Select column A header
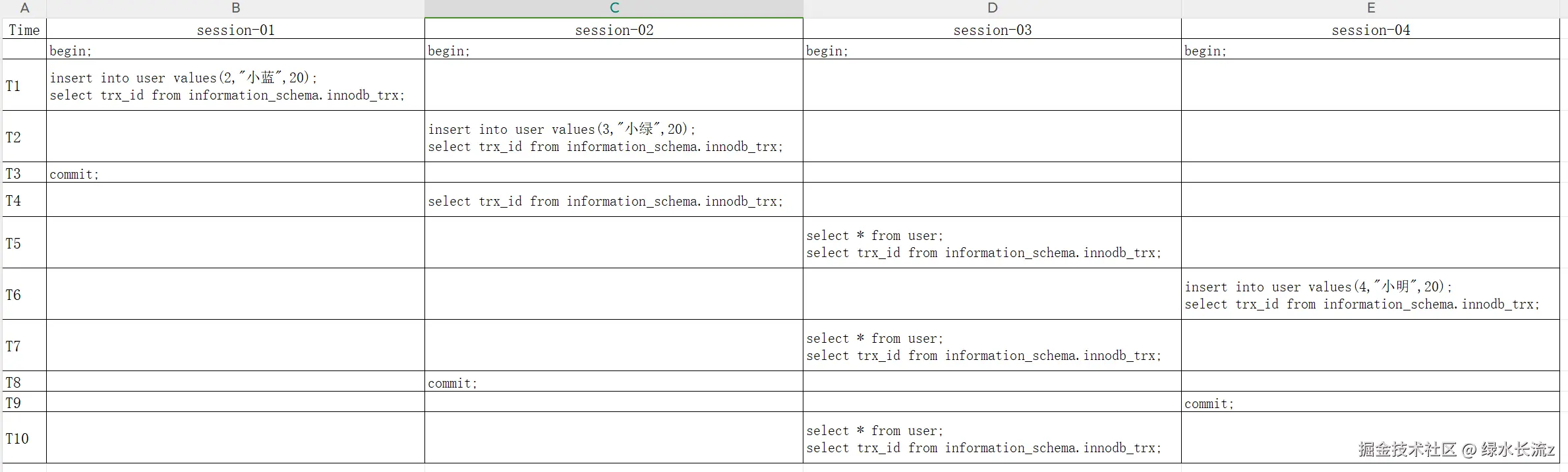The width and height of the screenshot is (1568, 472). (x=24, y=8)
